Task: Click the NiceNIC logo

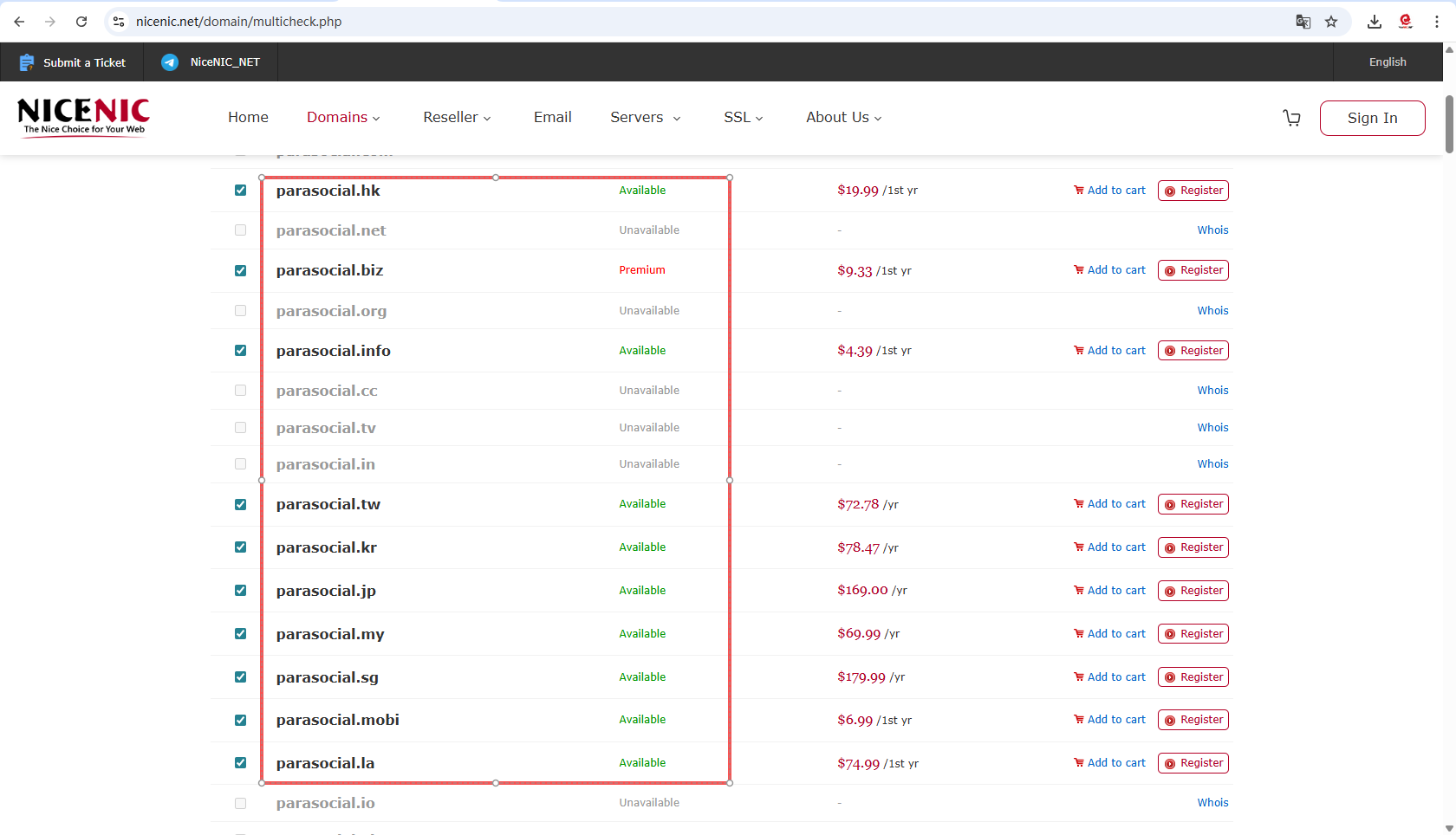Action: 83,117
